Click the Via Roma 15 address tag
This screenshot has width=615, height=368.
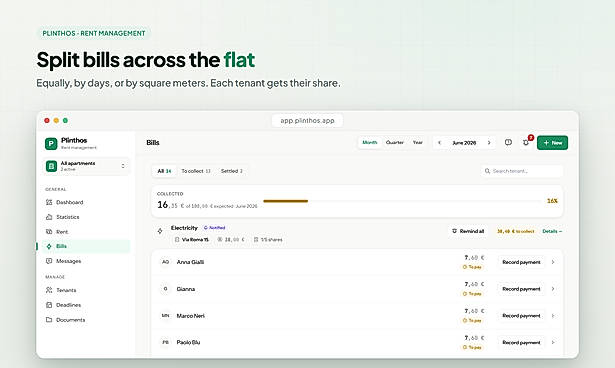(192, 239)
